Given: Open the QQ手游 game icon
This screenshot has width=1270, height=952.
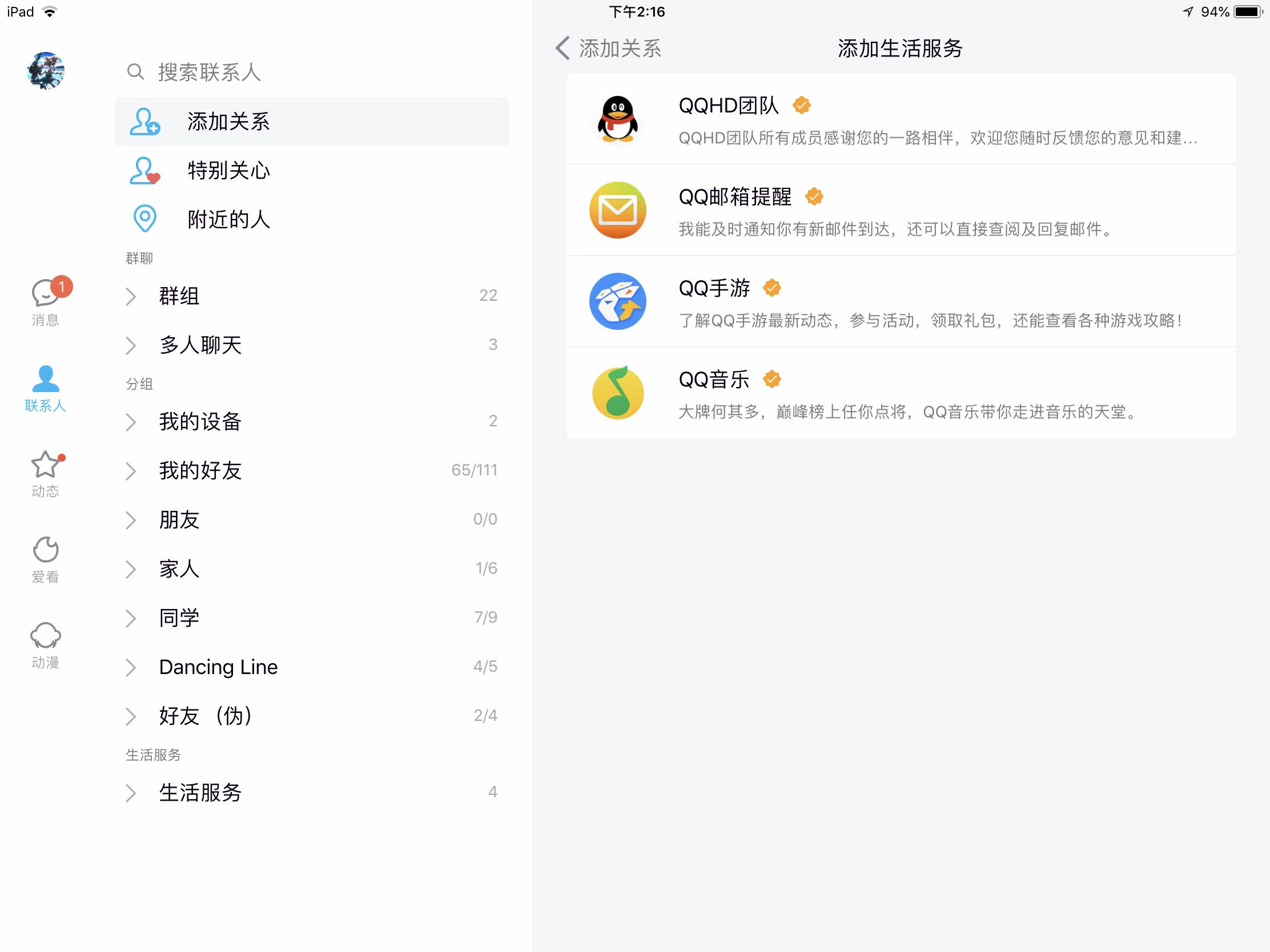Looking at the screenshot, I should (618, 301).
